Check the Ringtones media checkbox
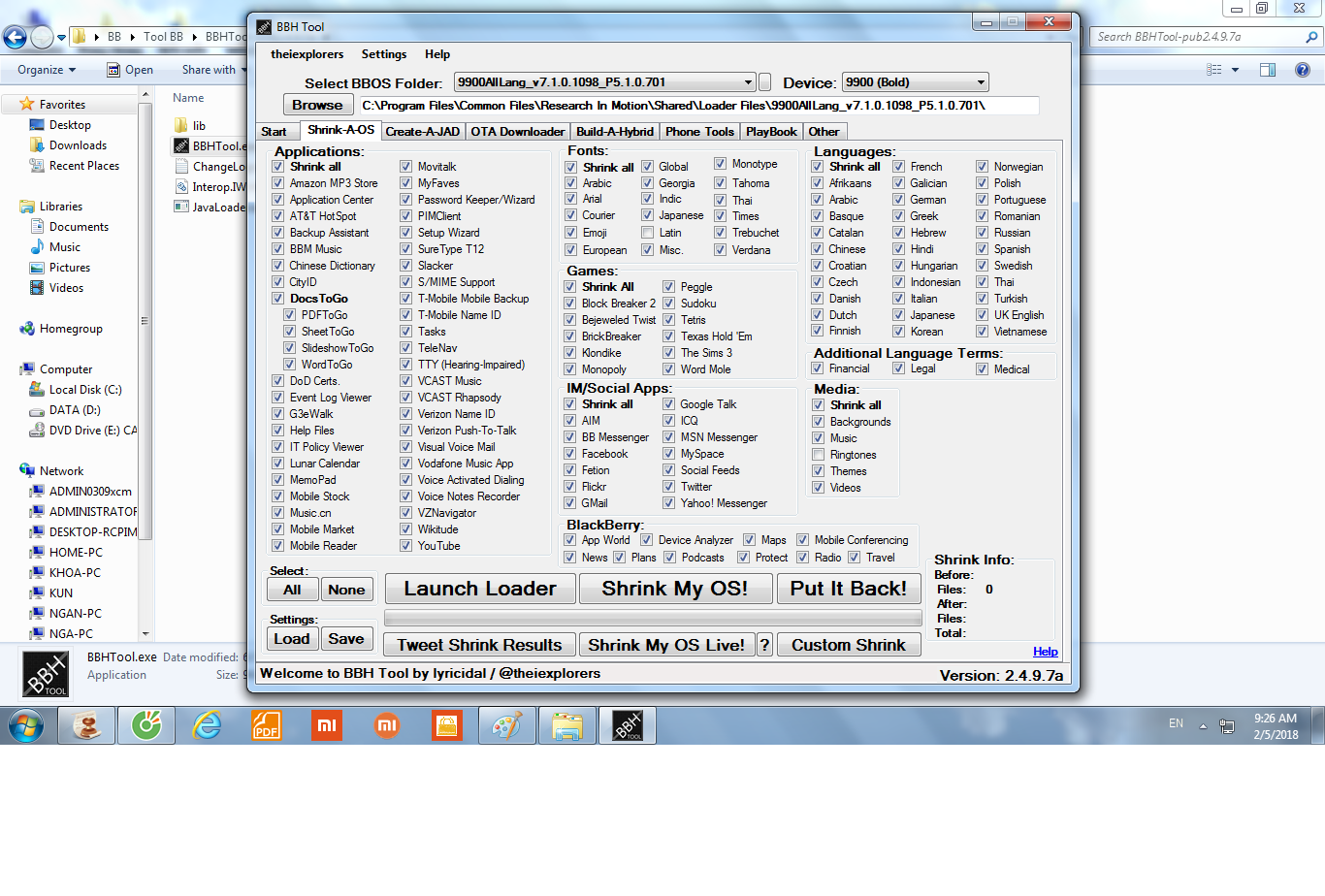The width and height of the screenshot is (1325, 896). (x=819, y=455)
